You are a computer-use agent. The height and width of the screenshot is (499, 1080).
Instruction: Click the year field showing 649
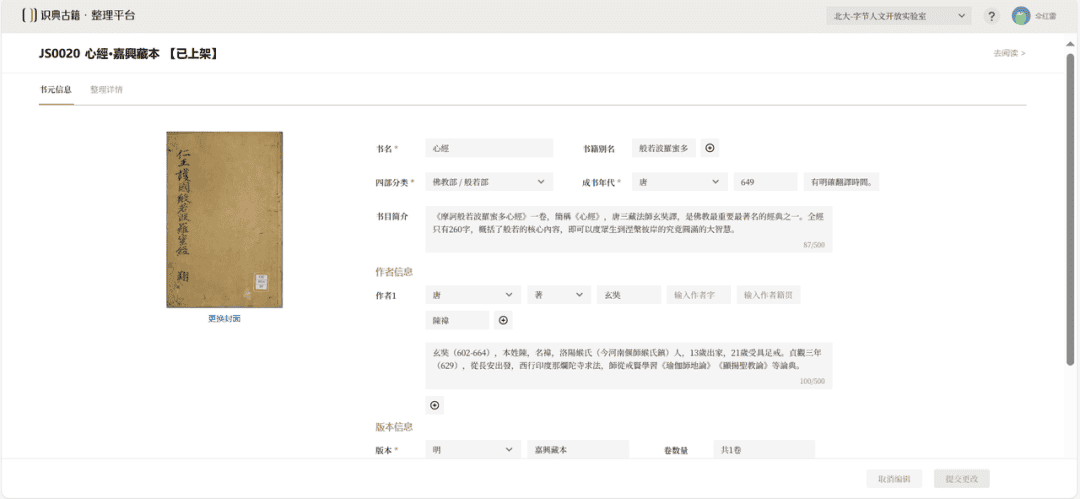tap(765, 182)
